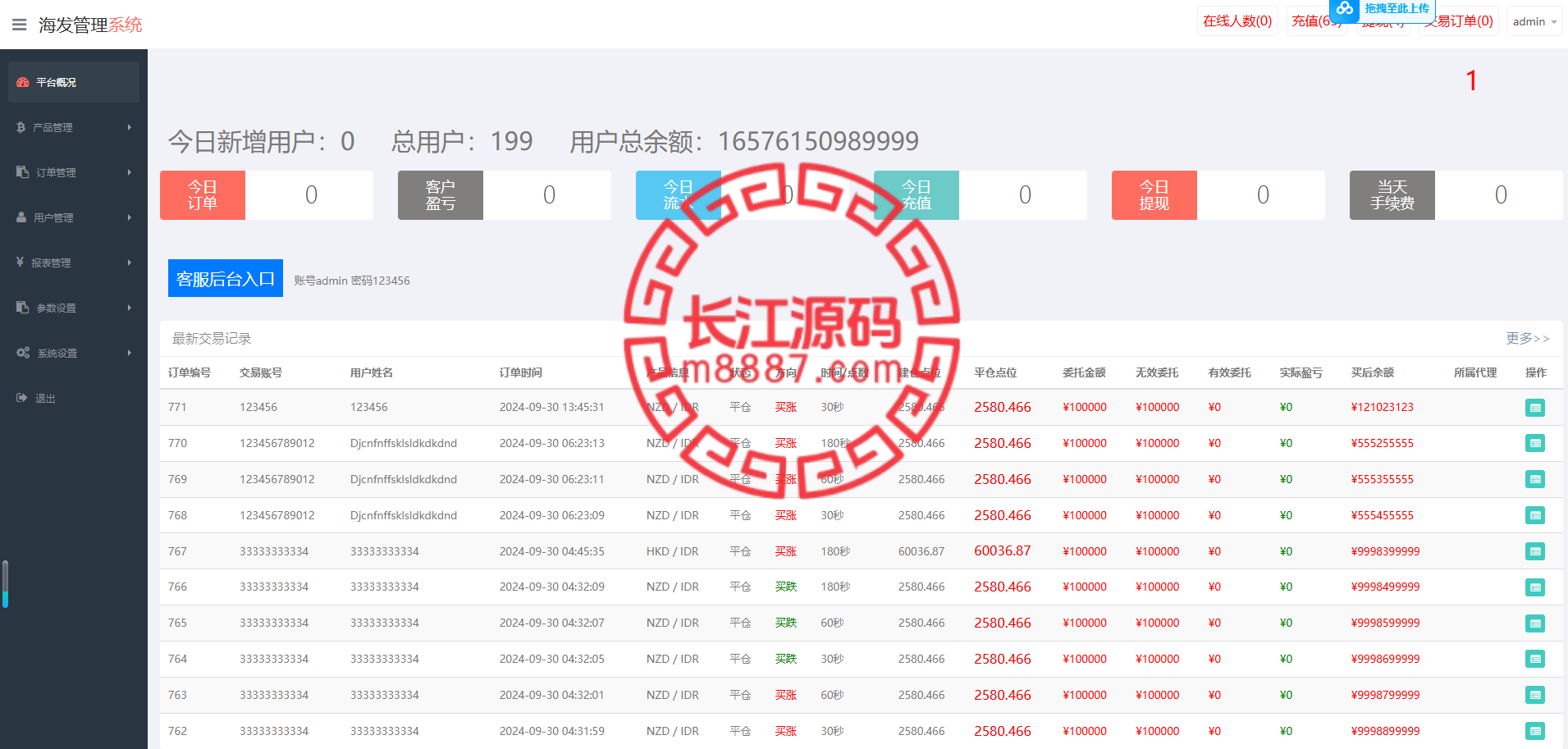This screenshot has height=749, width=1568.
Task: Open the 参数设置 sidebar menu
Action: [74, 308]
